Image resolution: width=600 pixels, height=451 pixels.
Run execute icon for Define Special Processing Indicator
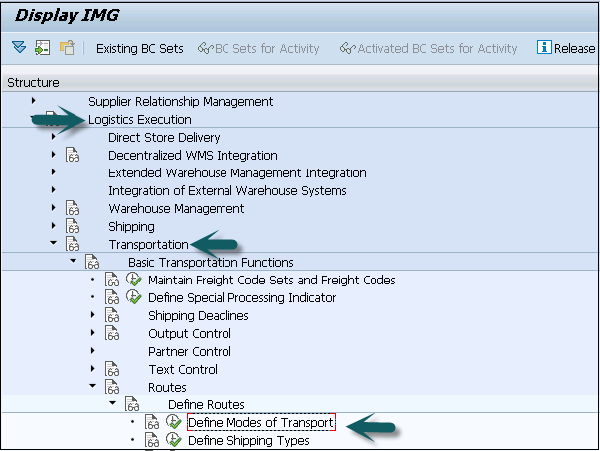[134, 298]
